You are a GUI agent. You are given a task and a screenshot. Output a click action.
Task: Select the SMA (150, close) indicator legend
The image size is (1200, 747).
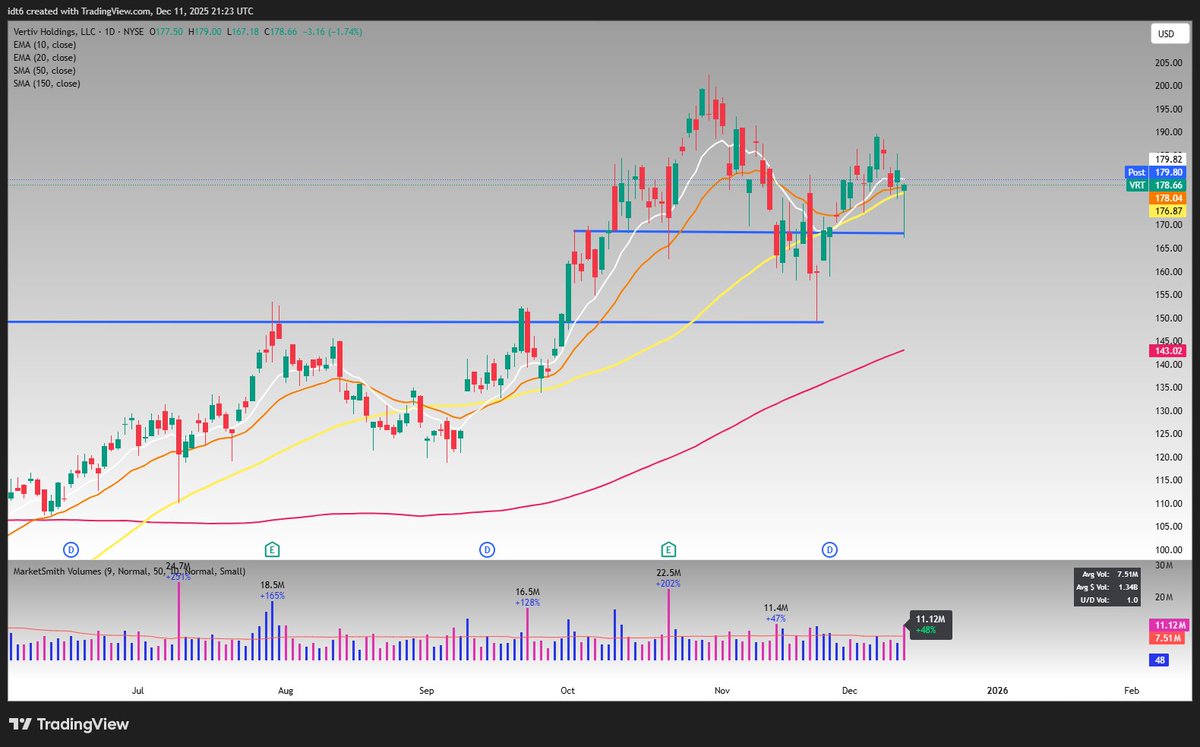click(47, 84)
